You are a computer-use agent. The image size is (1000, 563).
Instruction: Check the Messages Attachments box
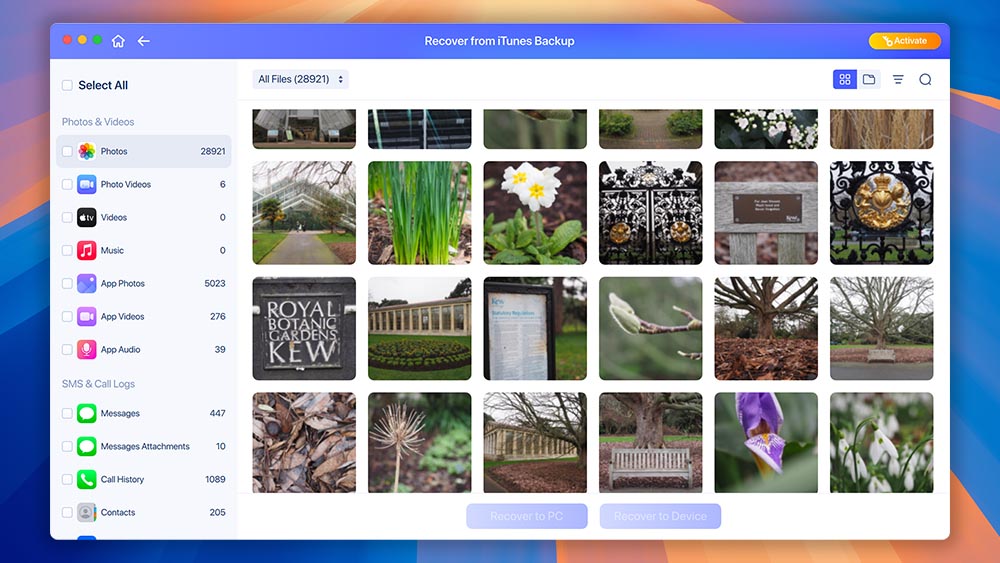pyautogui.click(x=67, y=446)
